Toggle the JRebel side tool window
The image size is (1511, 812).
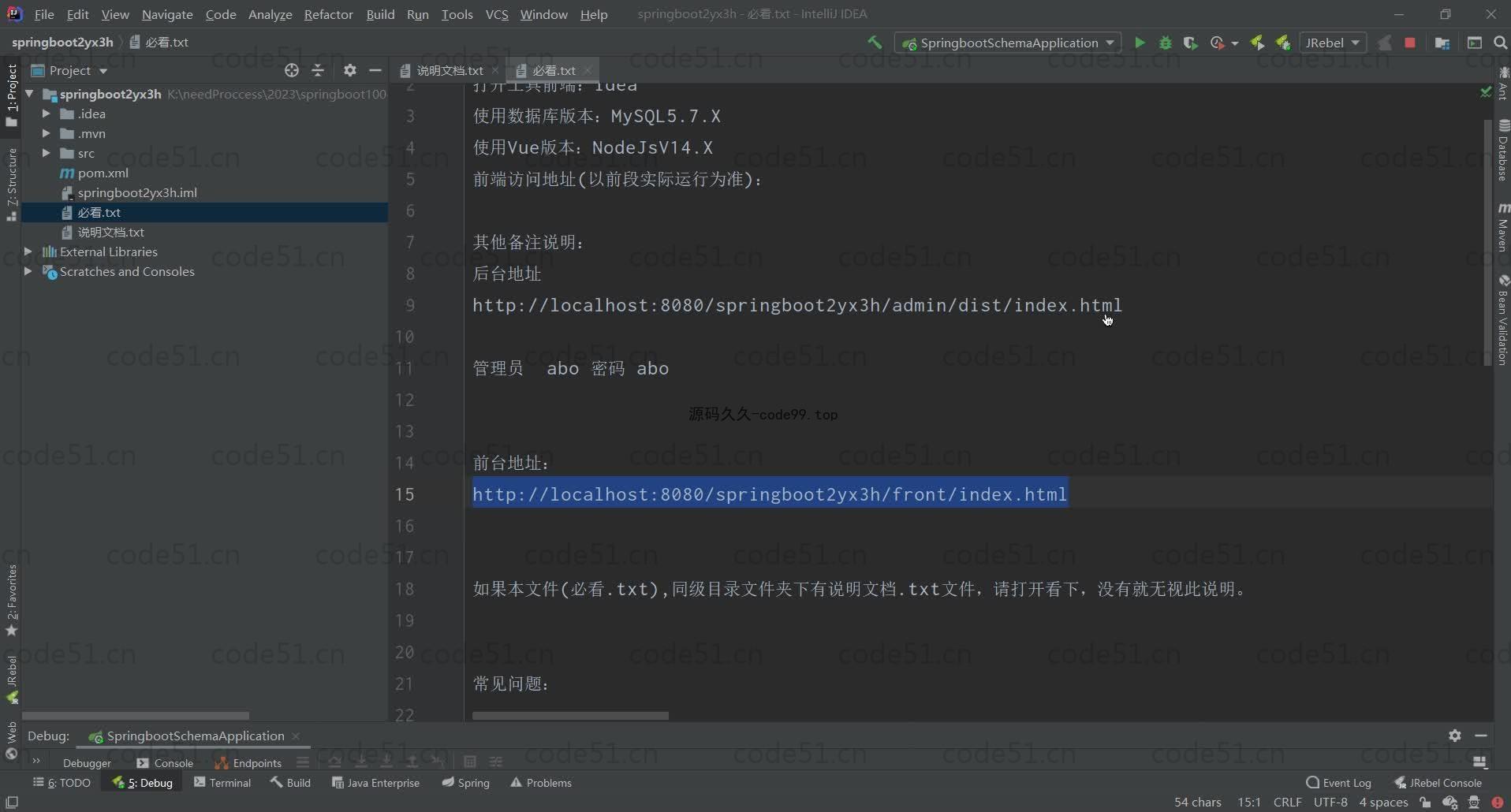(x=11, y=679)
